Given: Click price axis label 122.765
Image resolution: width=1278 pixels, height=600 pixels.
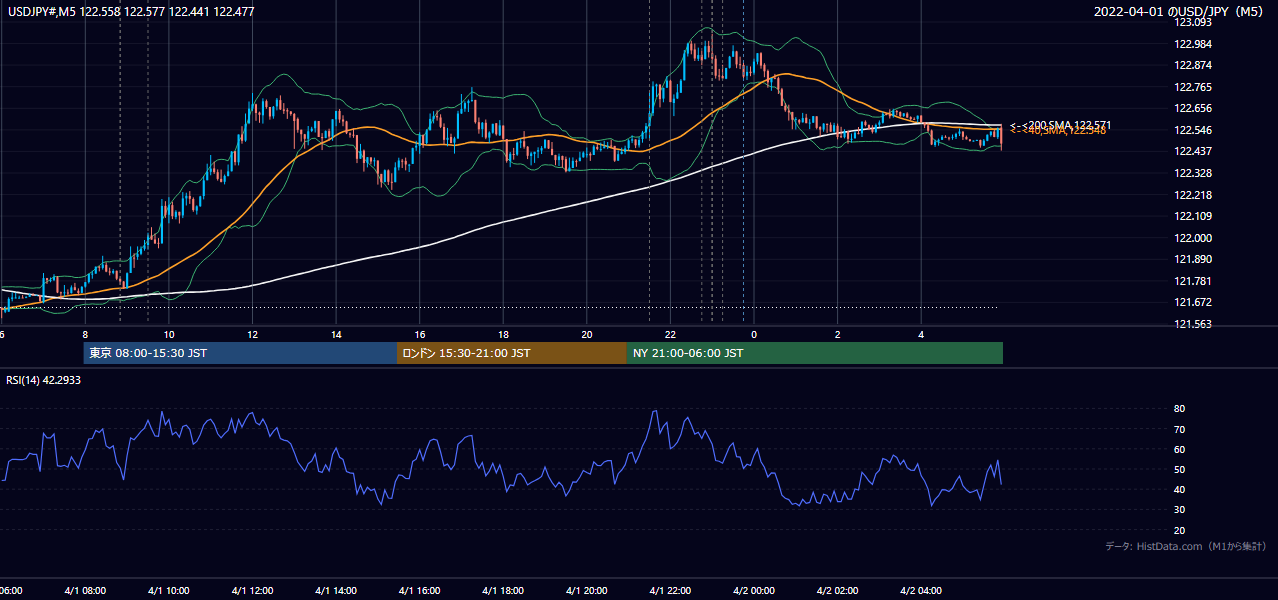Looking at the screenshot, I should (1193, 87).
